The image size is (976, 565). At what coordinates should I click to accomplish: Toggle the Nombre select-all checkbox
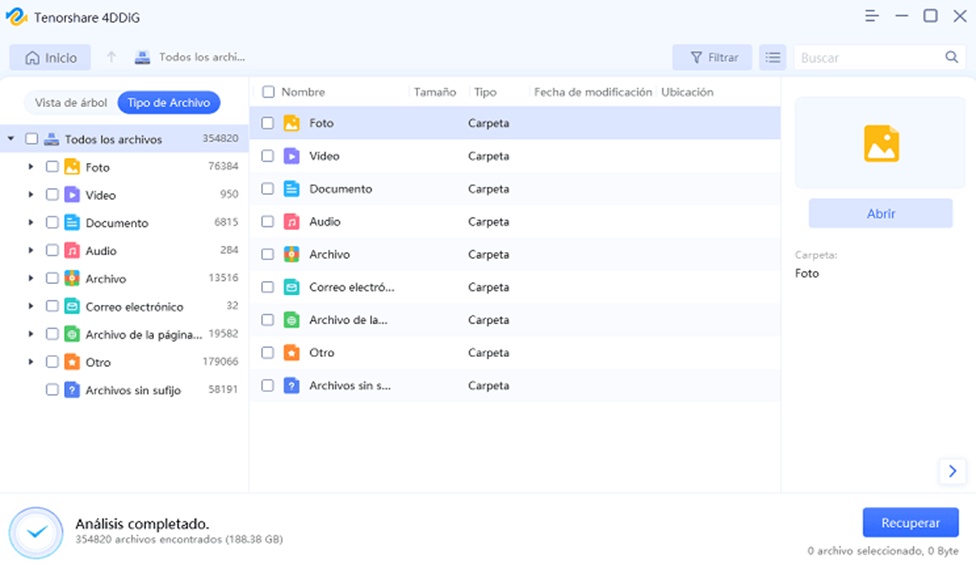(x=268, y=92)
